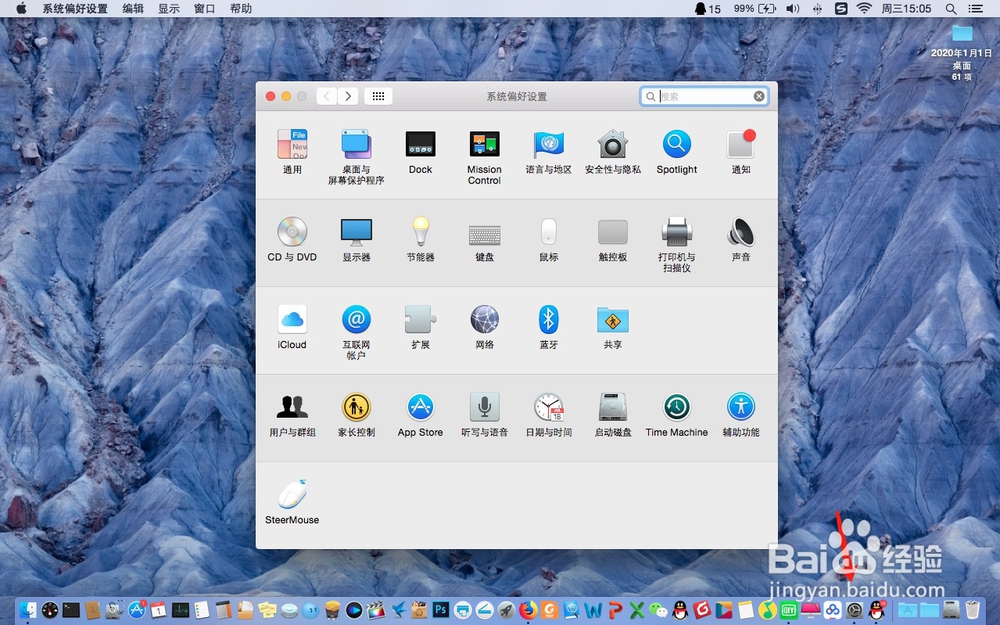The width and height of the screenshot is (1000, 625).
Task: Open the Trash in the Dock
Action: tap(972, 610)
